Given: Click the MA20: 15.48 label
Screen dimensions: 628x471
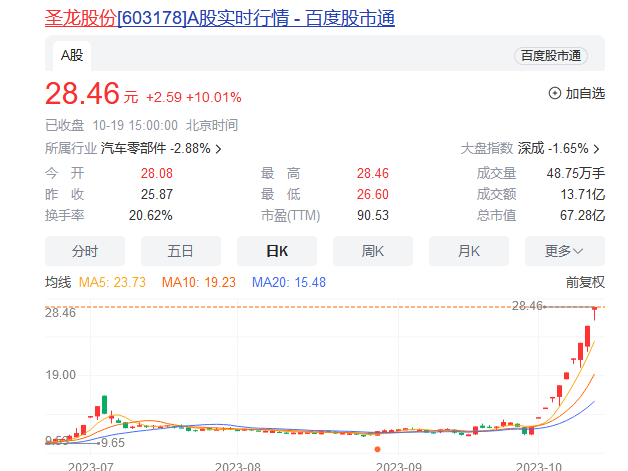Looking at the screenshot, I should point(289,282).
